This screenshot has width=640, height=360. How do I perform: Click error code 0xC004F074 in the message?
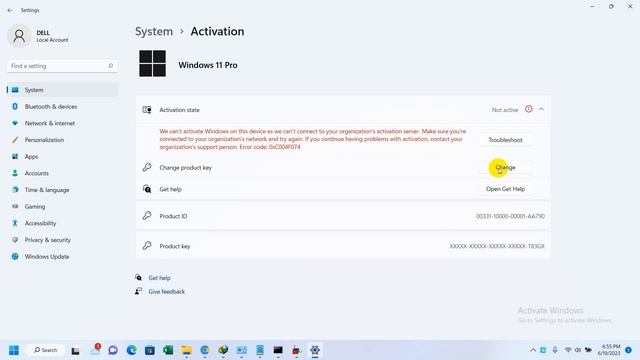(284, 147)
